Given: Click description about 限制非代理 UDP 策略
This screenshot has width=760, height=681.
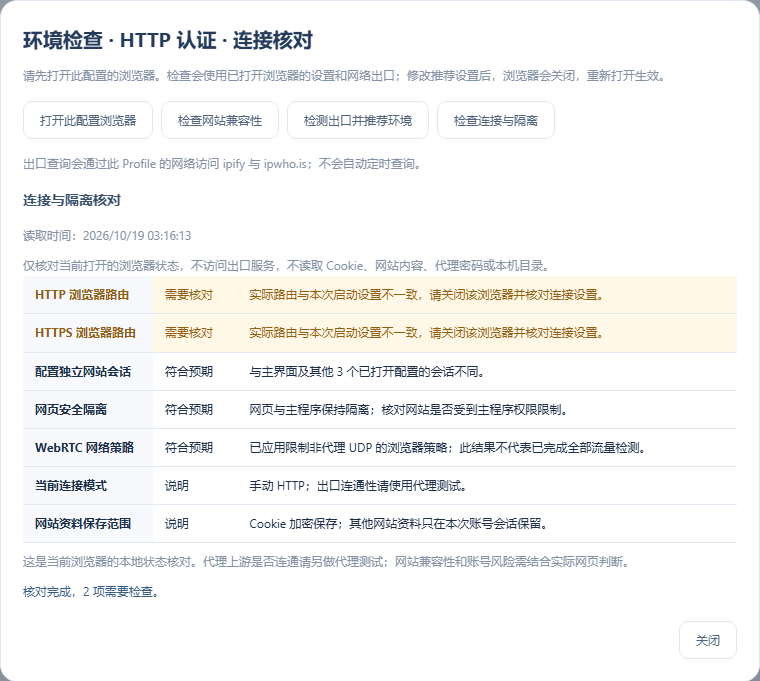Looking at the screenshot, I should (x=447, y=447).
